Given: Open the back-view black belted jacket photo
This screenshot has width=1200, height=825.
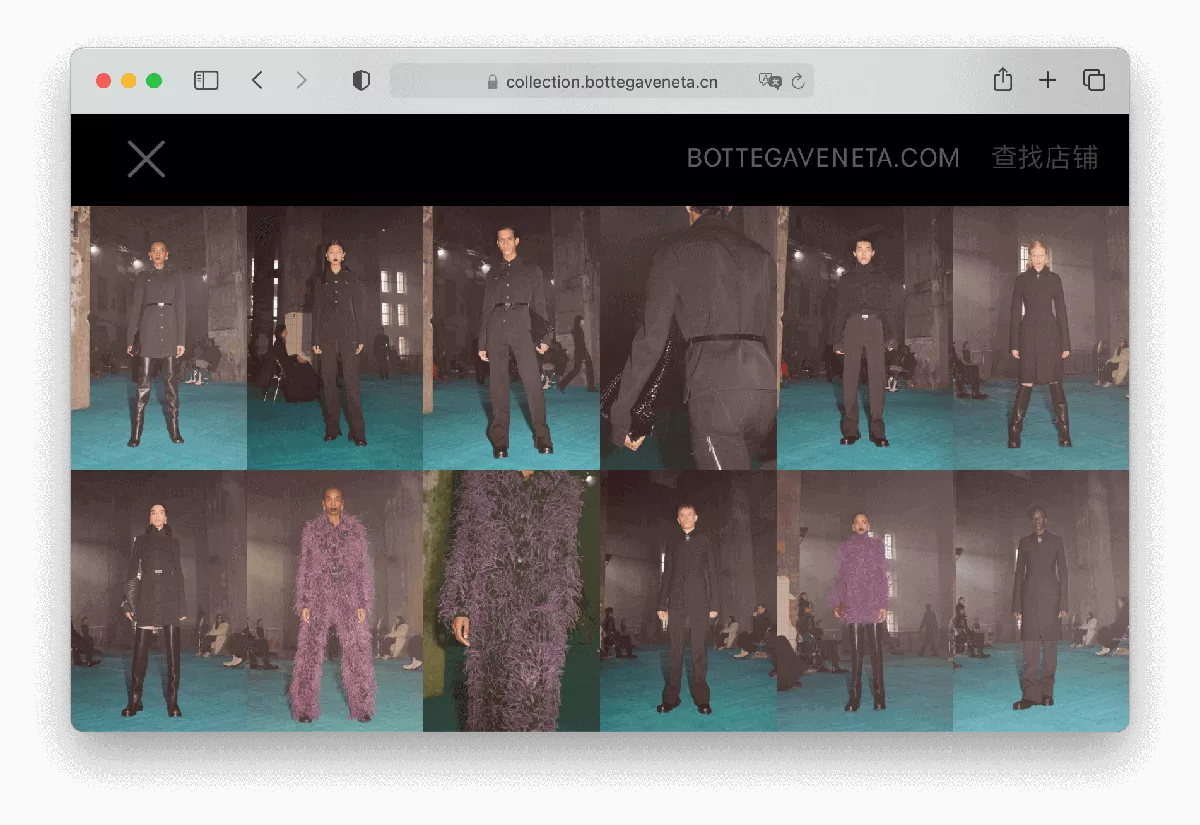Looking at the screenshot, I should coord(688,338).
